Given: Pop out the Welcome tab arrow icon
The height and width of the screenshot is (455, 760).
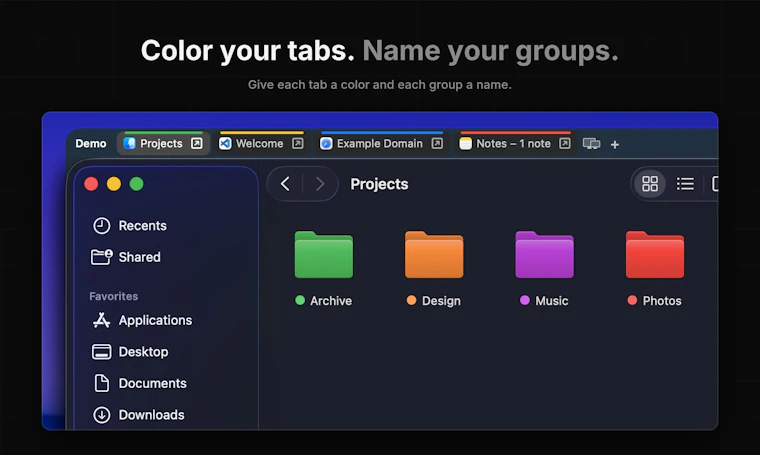Looking at the screenshot, I should click(298, 143).
